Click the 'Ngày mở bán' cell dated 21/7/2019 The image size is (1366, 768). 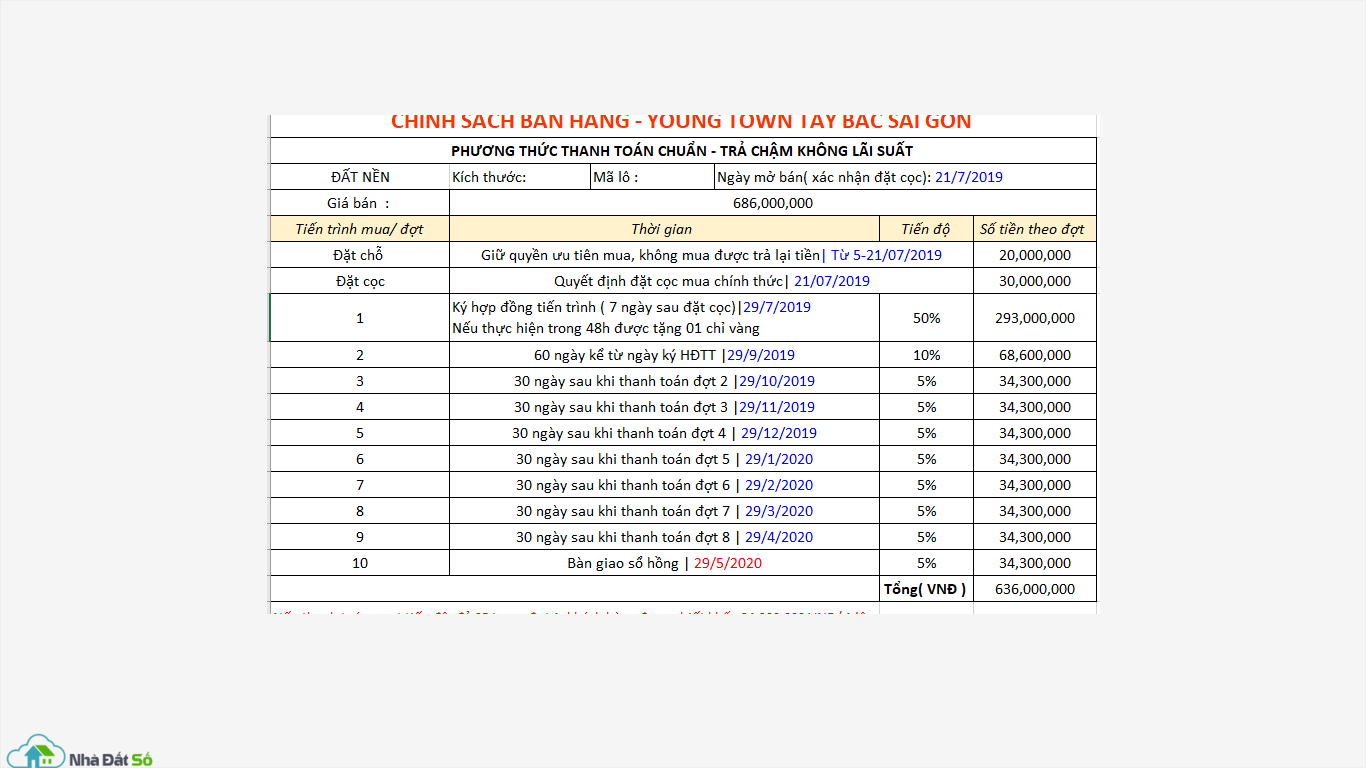click(905, 177)
